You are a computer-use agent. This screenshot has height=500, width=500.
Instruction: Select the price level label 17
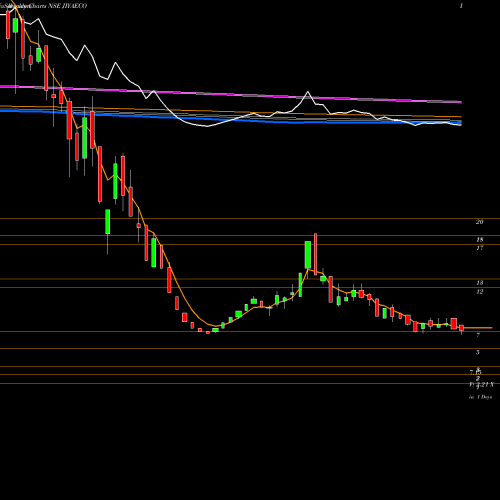coord(480,248)
